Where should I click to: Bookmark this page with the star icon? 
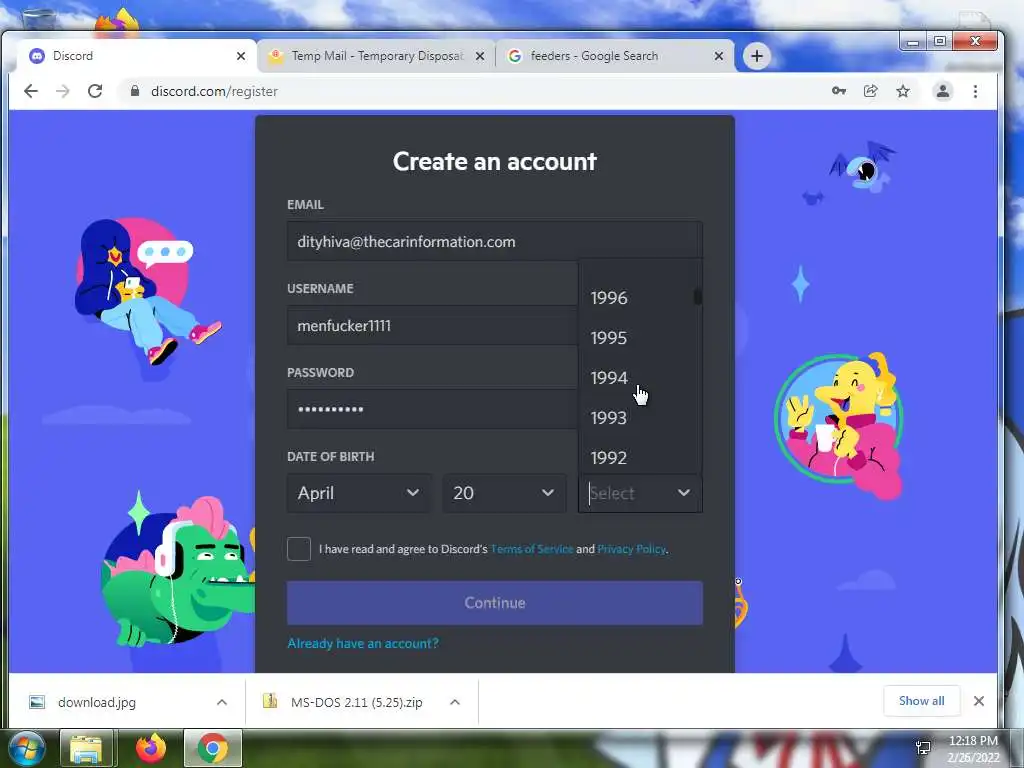pos(903,91)
